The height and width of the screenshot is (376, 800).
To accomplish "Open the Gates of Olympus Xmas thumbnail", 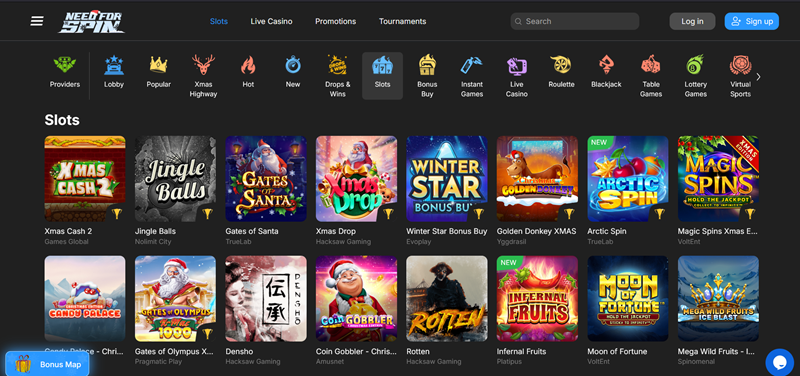I will click(175, 298).
